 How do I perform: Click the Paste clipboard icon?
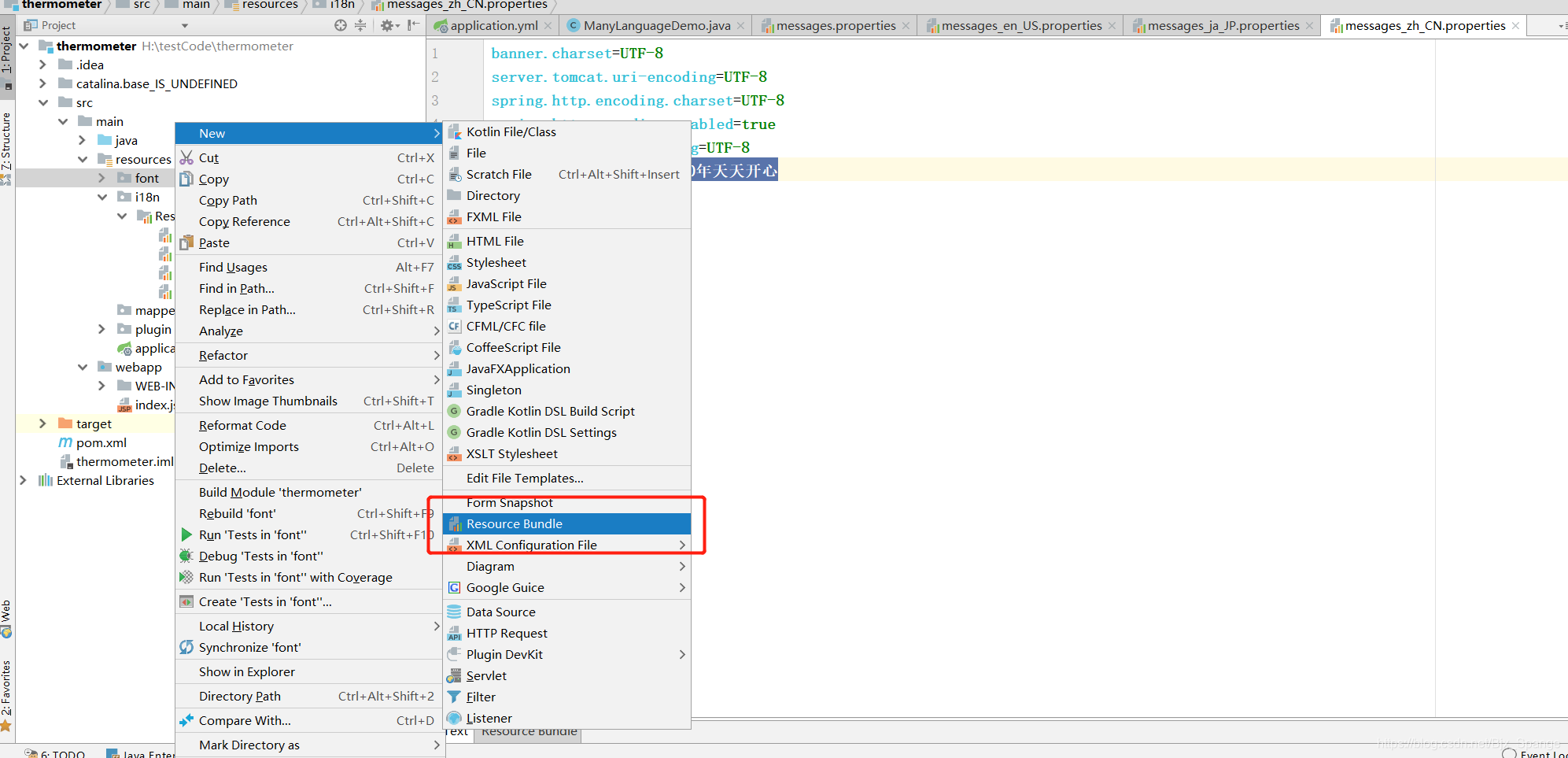pos(186,242)
